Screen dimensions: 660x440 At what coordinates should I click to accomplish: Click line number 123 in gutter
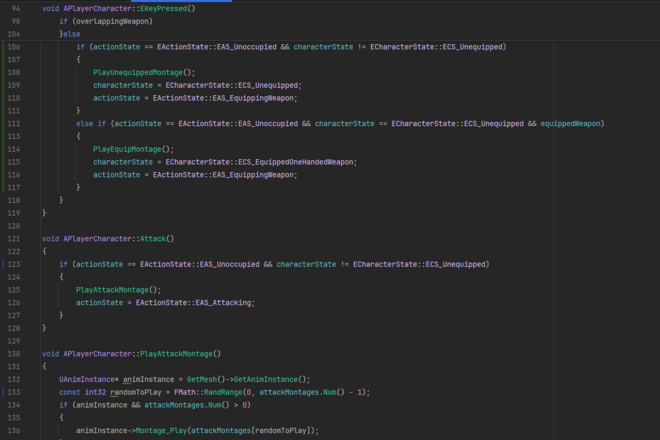click(14, 264)
